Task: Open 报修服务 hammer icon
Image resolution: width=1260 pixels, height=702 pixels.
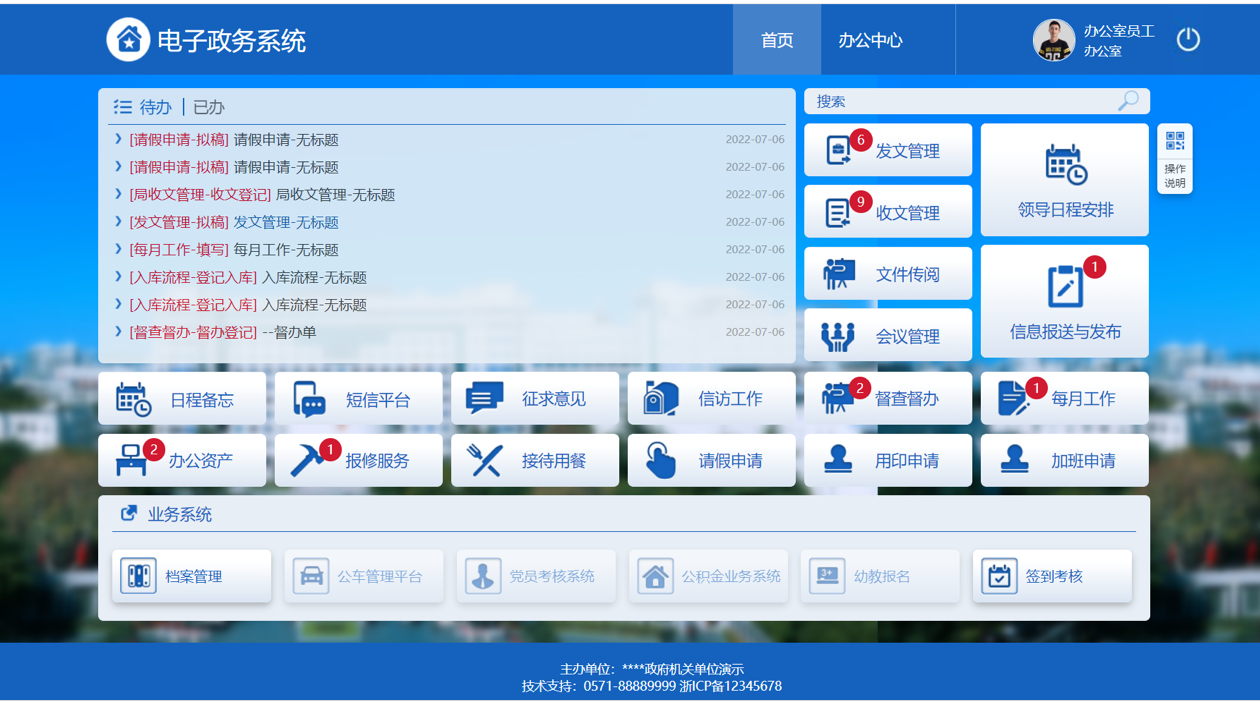Action: click(x=306, y=461)
